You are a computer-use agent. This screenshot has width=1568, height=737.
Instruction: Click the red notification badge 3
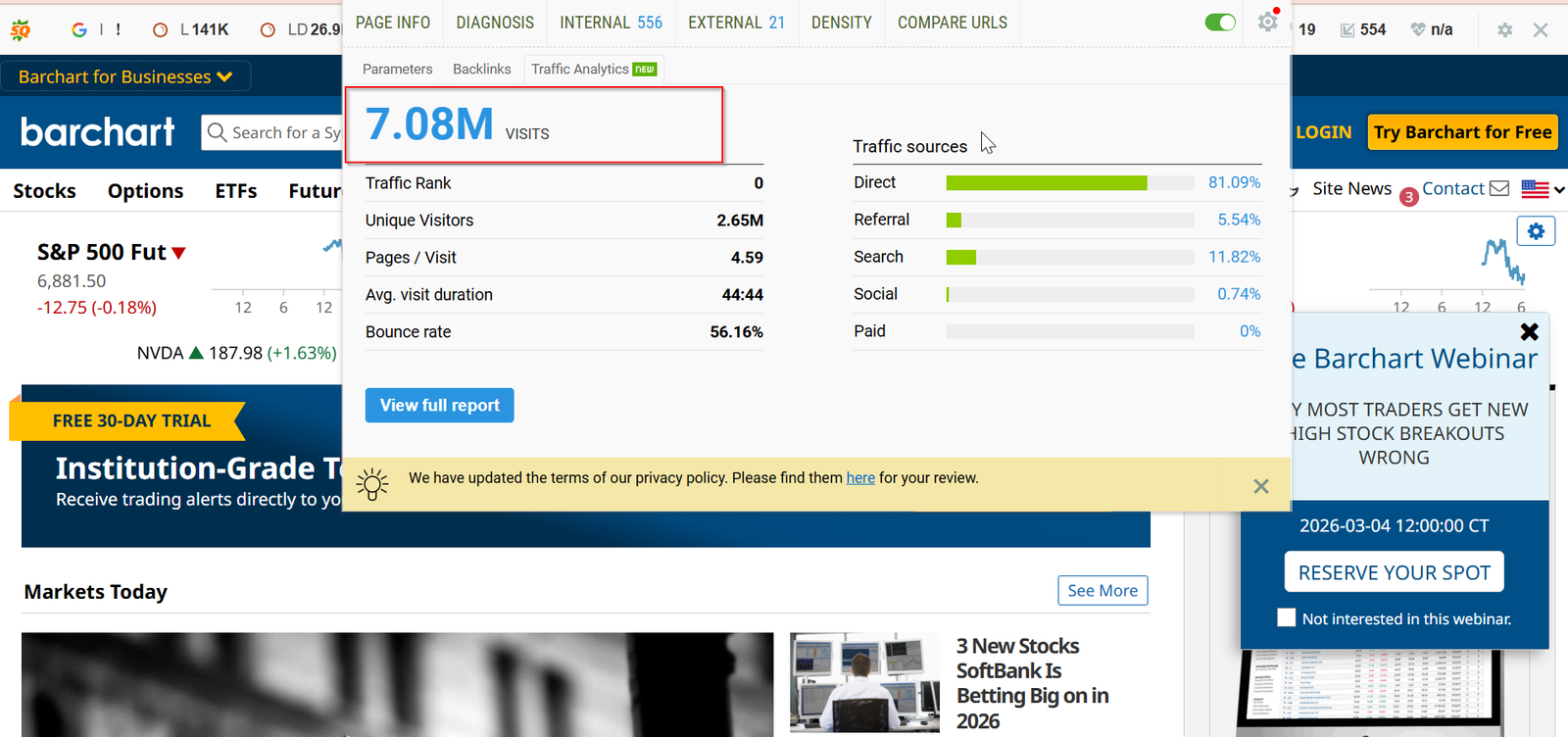coord(1409,197)
